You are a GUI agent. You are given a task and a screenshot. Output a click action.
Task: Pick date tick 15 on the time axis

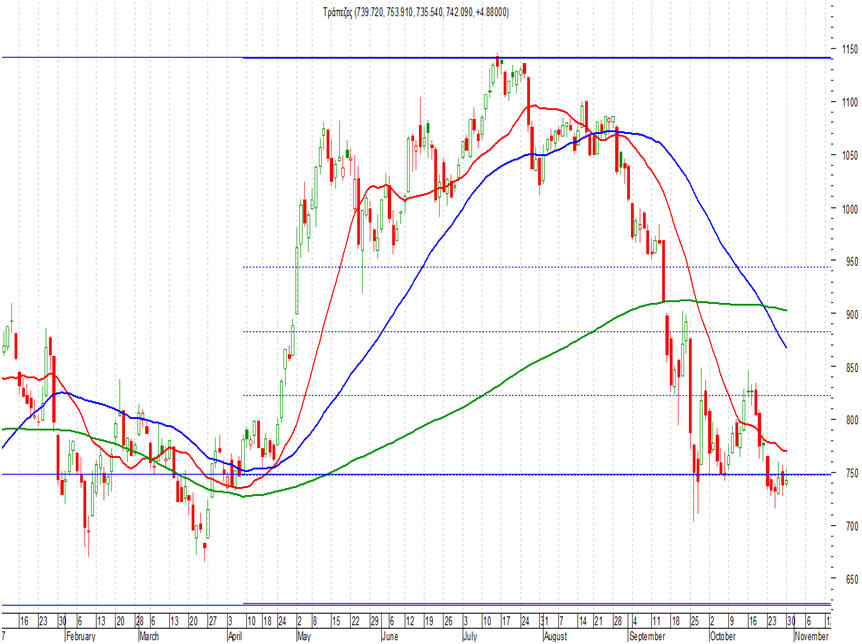(x=336, y=621)
